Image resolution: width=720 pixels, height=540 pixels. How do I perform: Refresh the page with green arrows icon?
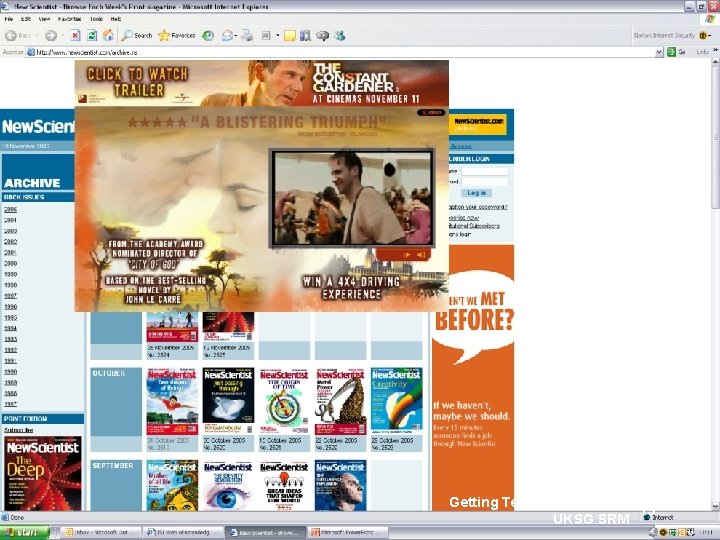click(92, 35)
